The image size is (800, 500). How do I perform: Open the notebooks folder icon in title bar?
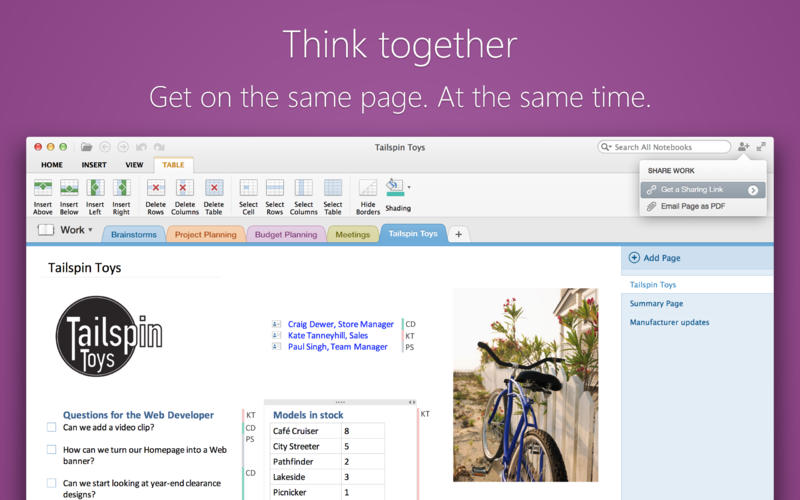tap(86, 147)
